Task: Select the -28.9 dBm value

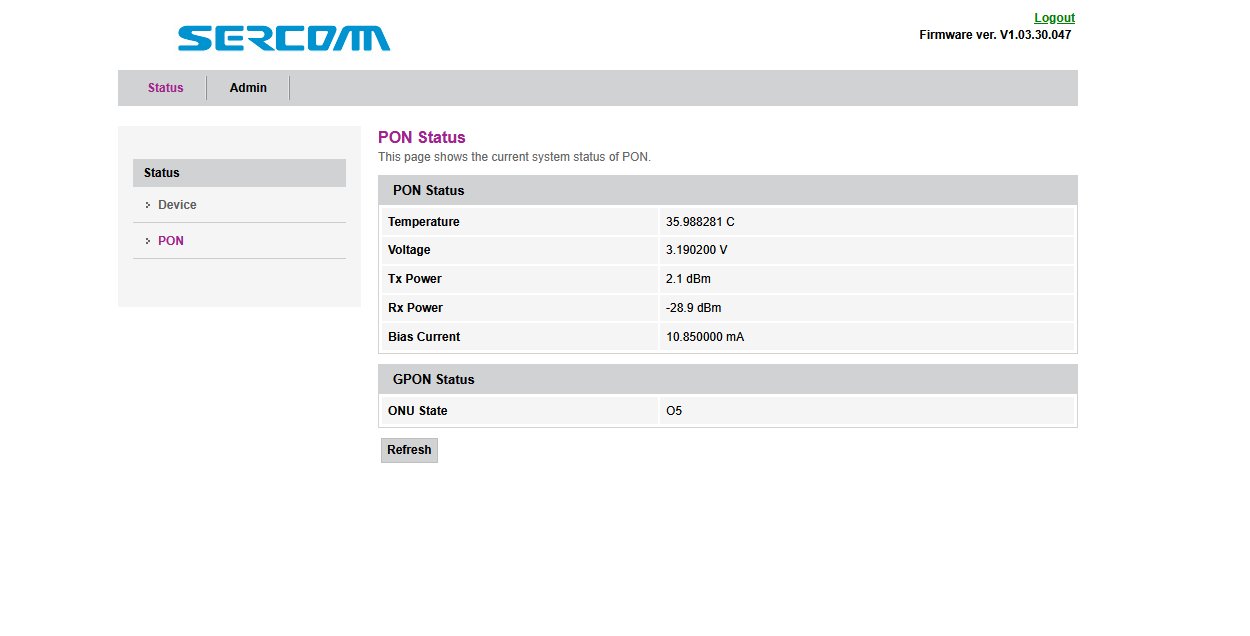Action: (x=693, y=308)
